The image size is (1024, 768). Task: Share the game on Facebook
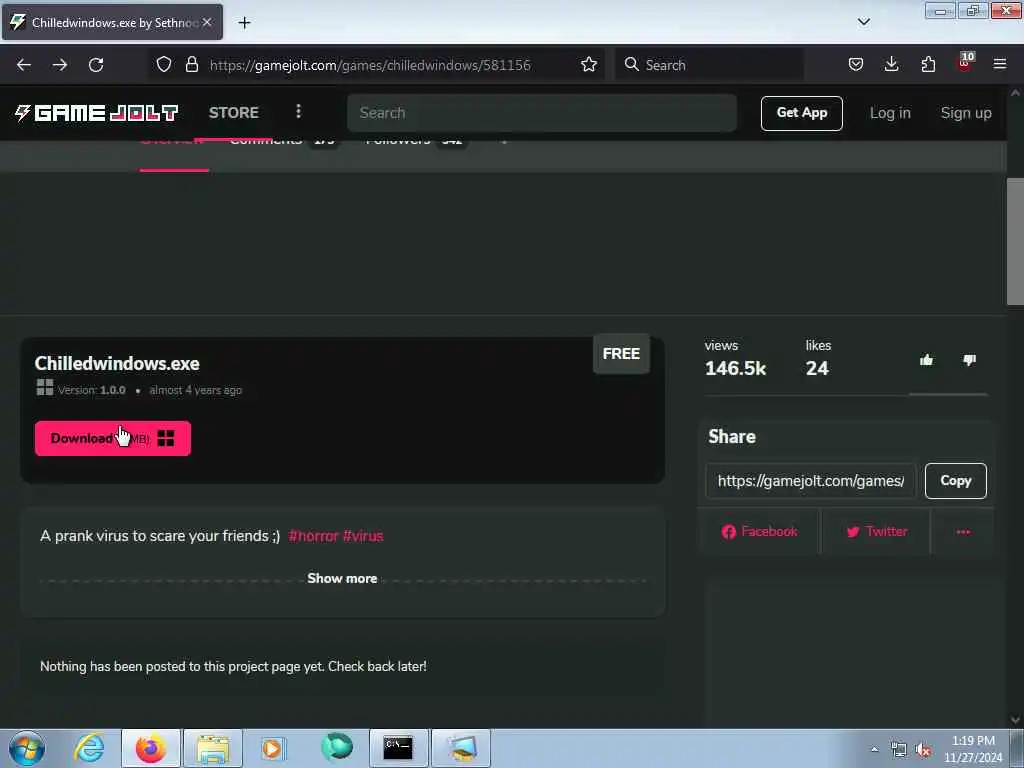(759, 532)
